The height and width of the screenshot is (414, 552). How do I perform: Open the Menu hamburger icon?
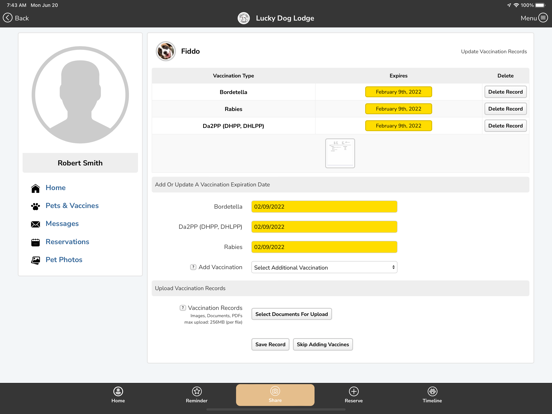point(543,18)
